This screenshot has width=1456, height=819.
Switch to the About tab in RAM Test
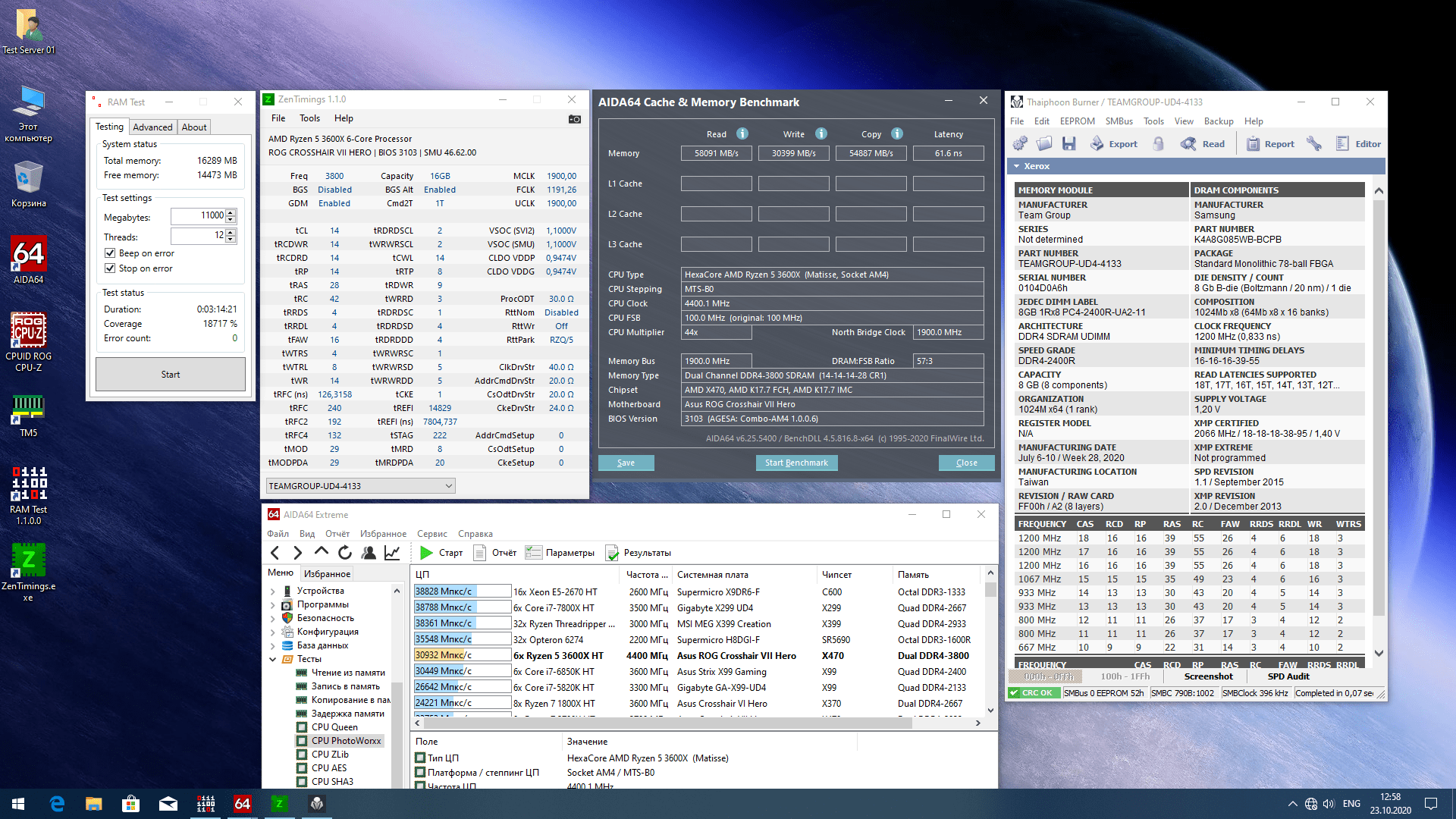click(194, 127)
